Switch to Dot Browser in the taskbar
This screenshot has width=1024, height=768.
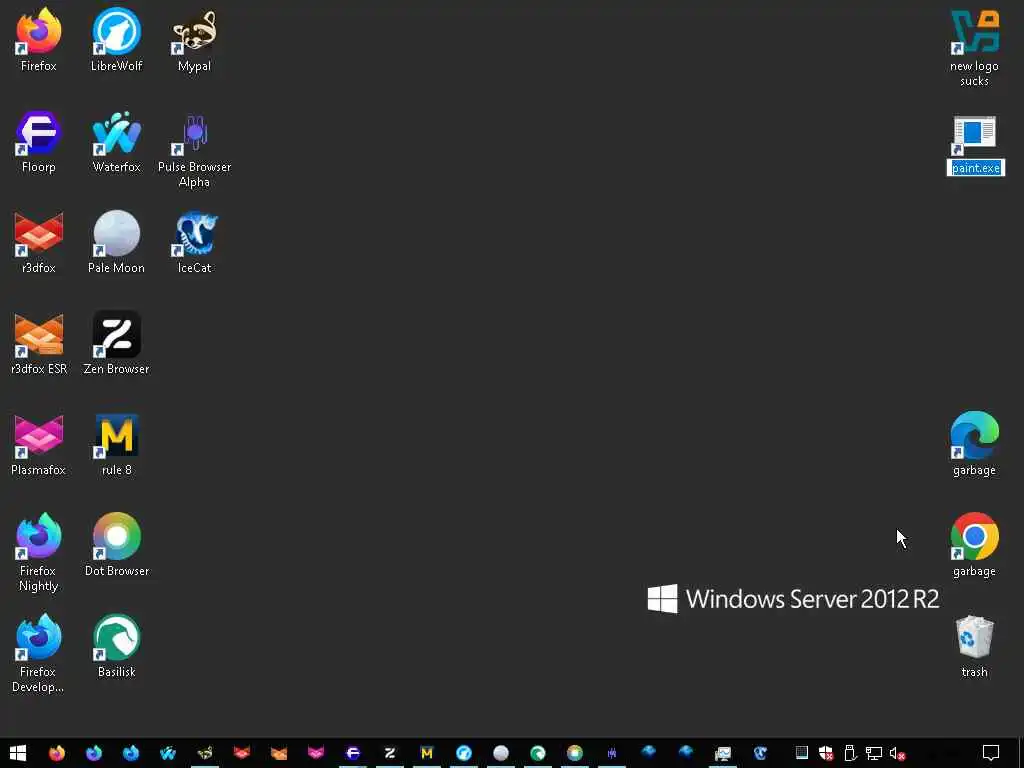575,753
